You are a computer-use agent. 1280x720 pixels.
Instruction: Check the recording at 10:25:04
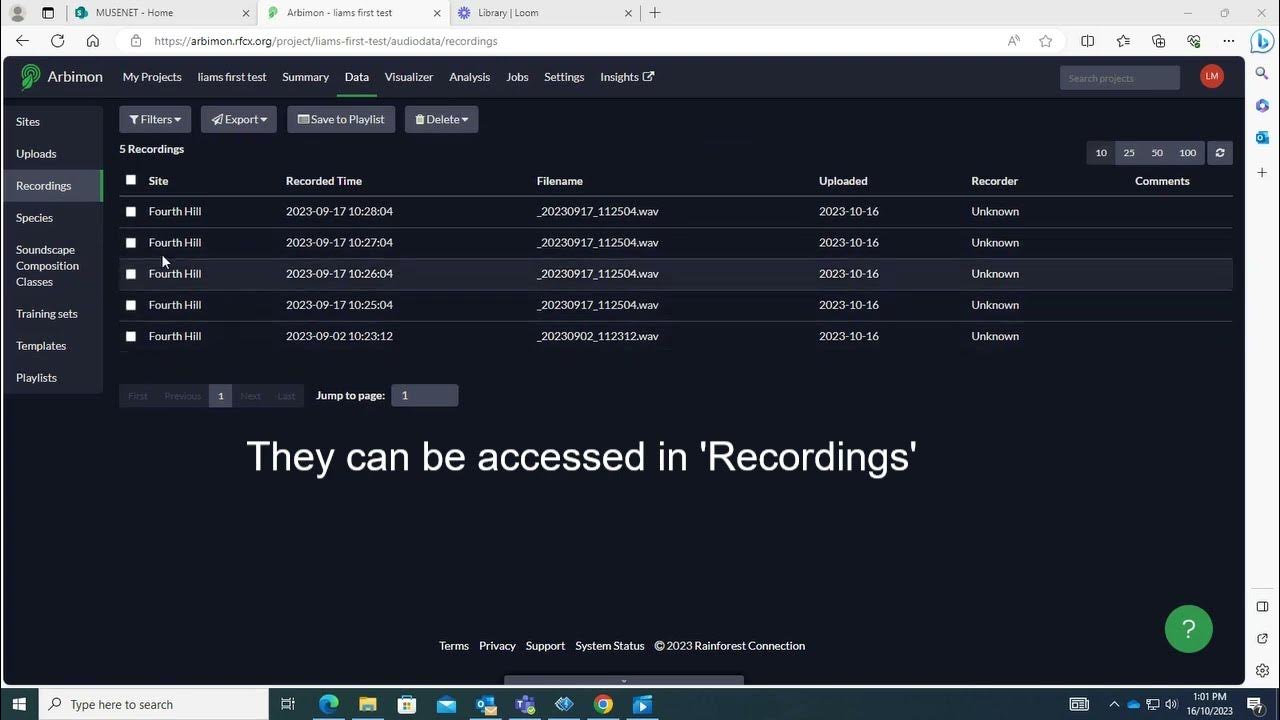point(131,305)
